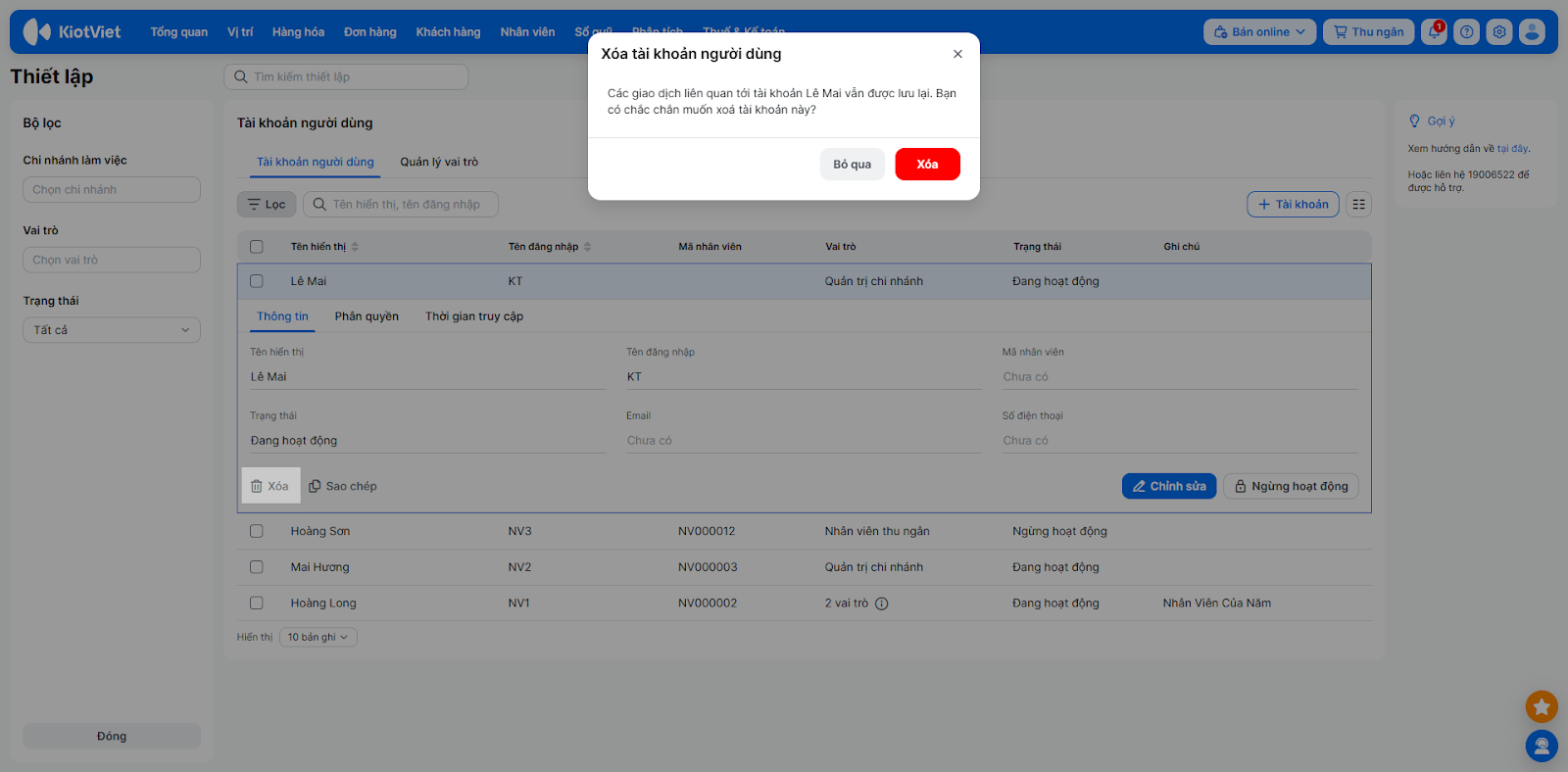Open settings gear icon in header
This screenshot has height=772, width=1568.
point(1498,32)
